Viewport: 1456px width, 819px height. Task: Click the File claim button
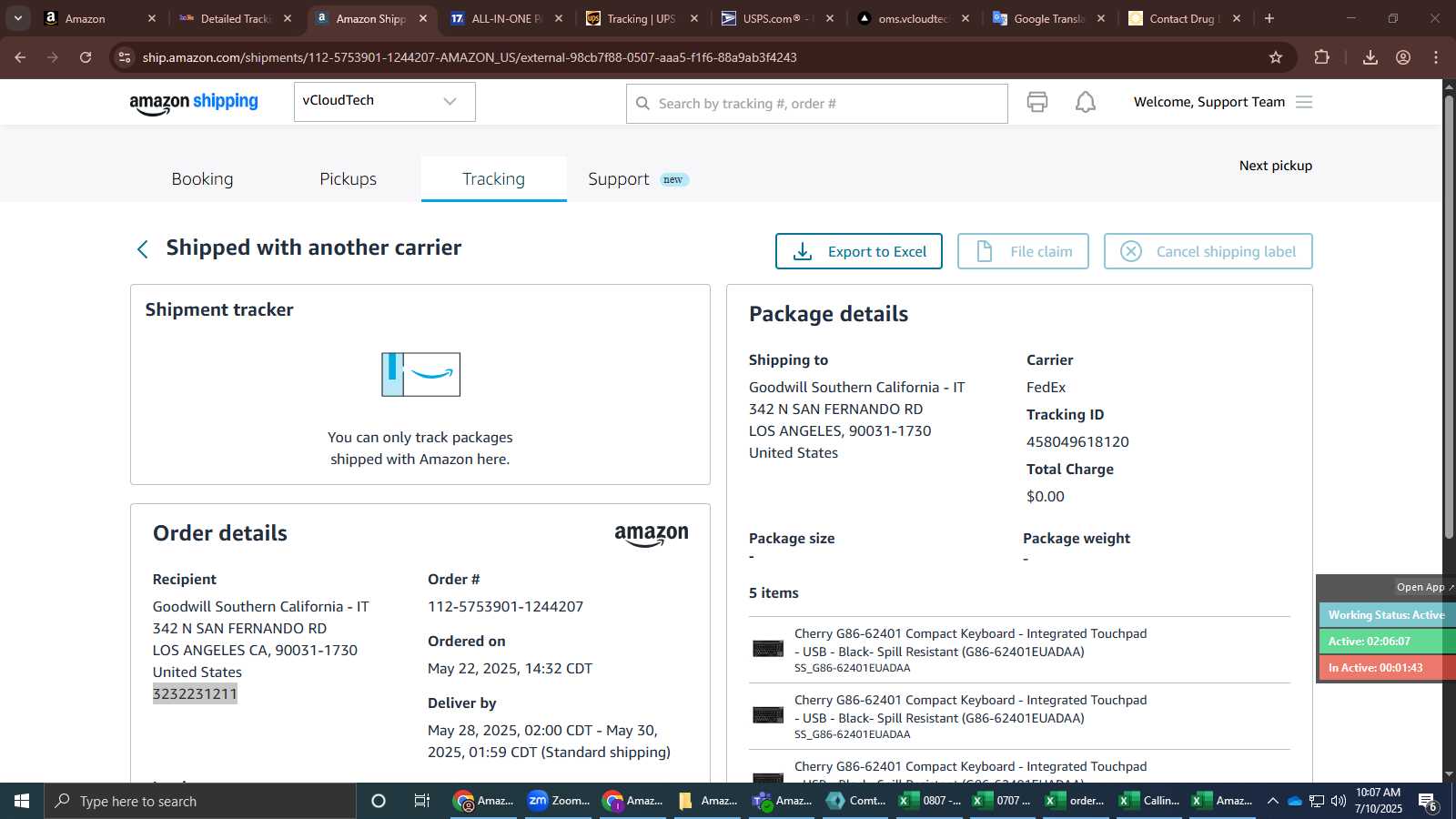coord(1023,251)
